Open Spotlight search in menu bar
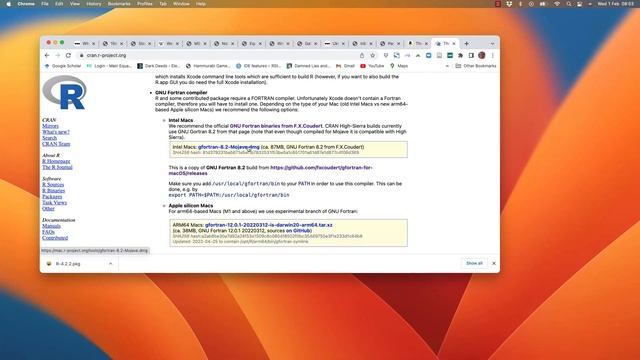This screenshot has height=360, width=640. [569, 4]
